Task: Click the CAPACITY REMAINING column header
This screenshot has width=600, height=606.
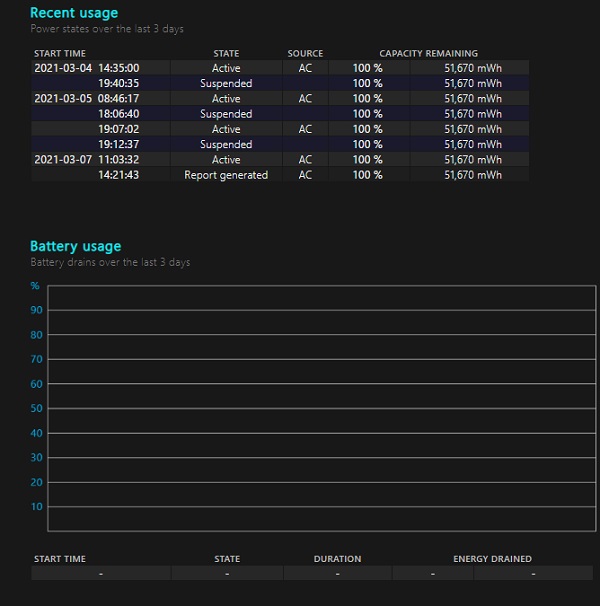Action: 428,53
